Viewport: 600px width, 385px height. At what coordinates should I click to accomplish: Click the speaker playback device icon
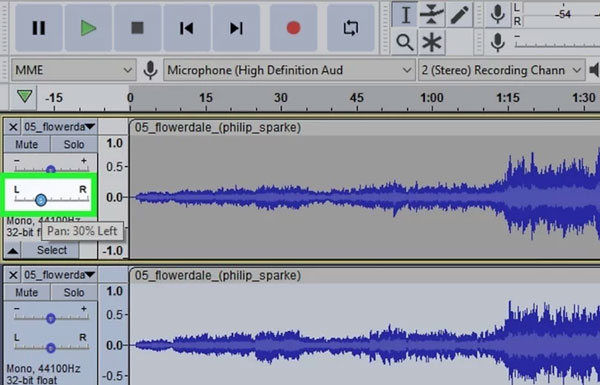[x=594, y=70]
